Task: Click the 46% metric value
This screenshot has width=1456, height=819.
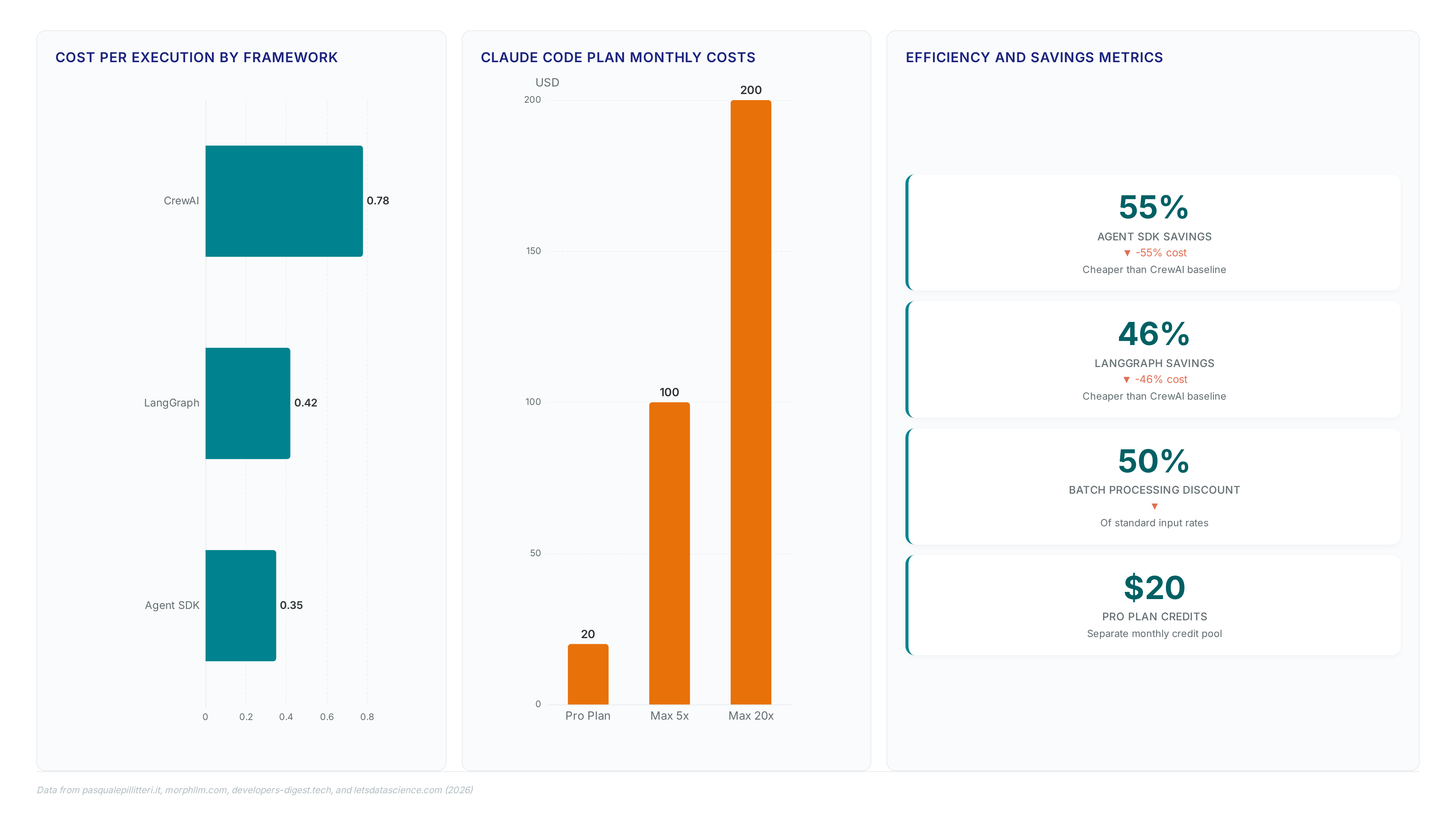Action: coord(1154,334)
